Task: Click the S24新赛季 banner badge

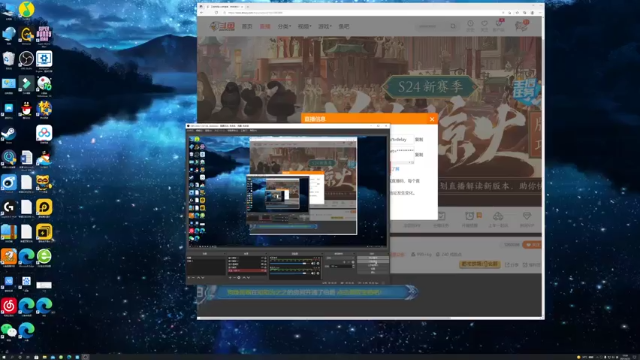Action: pos(430,87)
